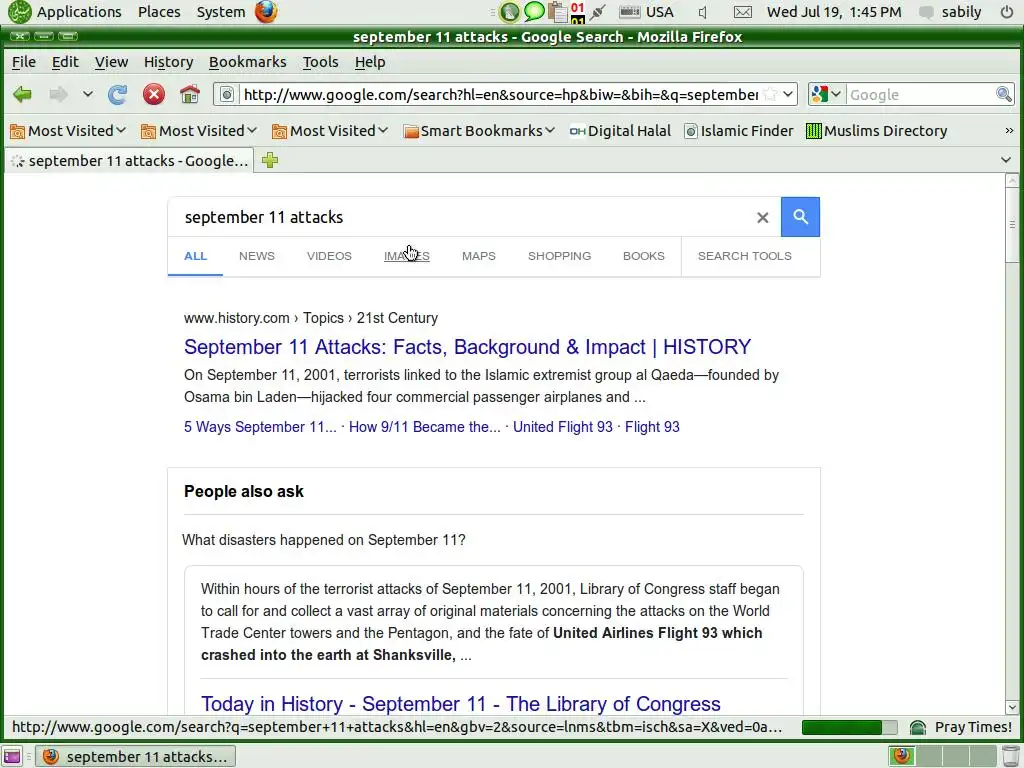Open first Most Visited bookmarks folder

(x=68, y=131)
